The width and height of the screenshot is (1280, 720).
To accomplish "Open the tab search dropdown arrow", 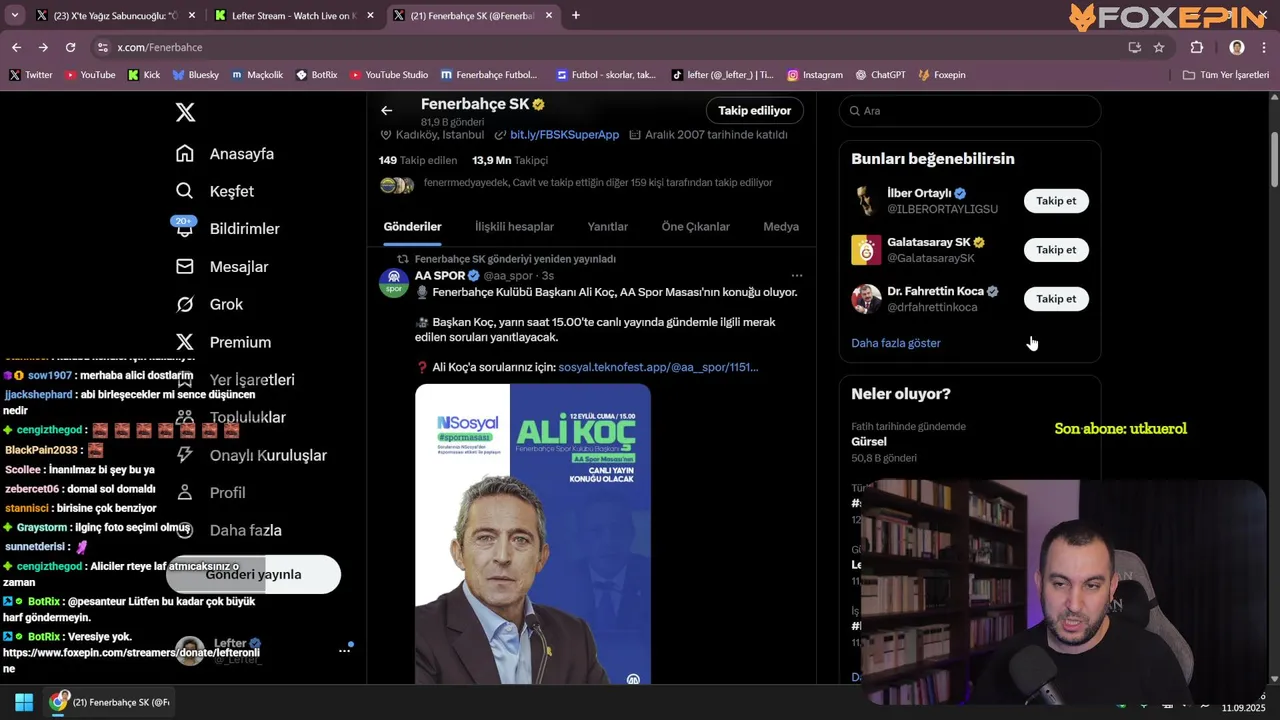I will [15, 15].
